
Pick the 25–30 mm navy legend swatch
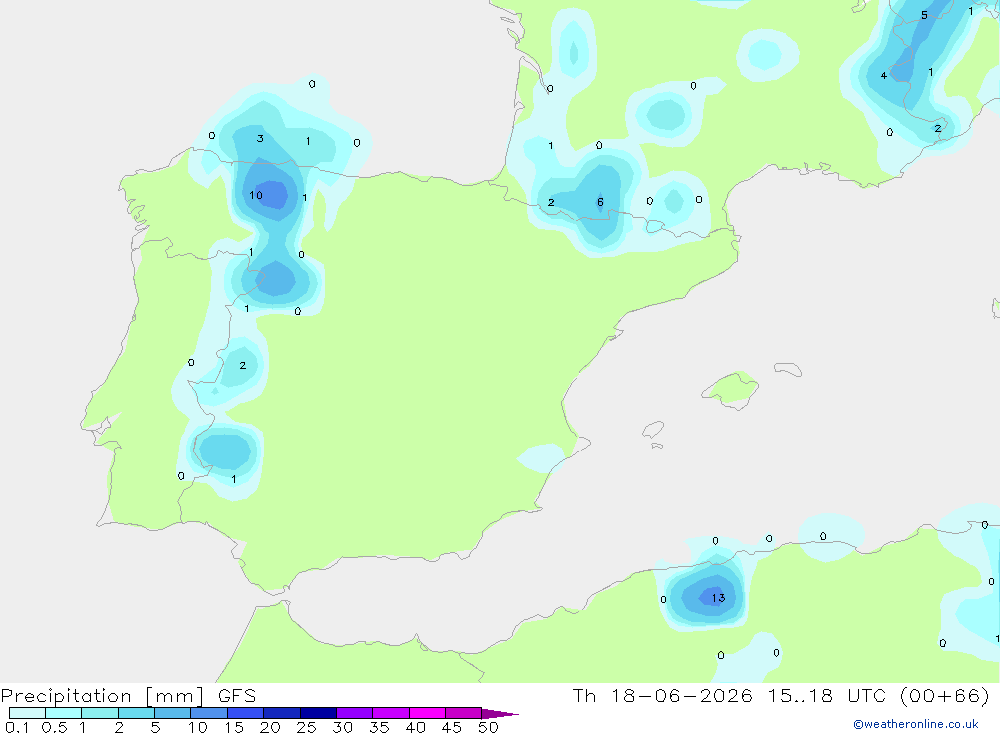tap(318, 713)
